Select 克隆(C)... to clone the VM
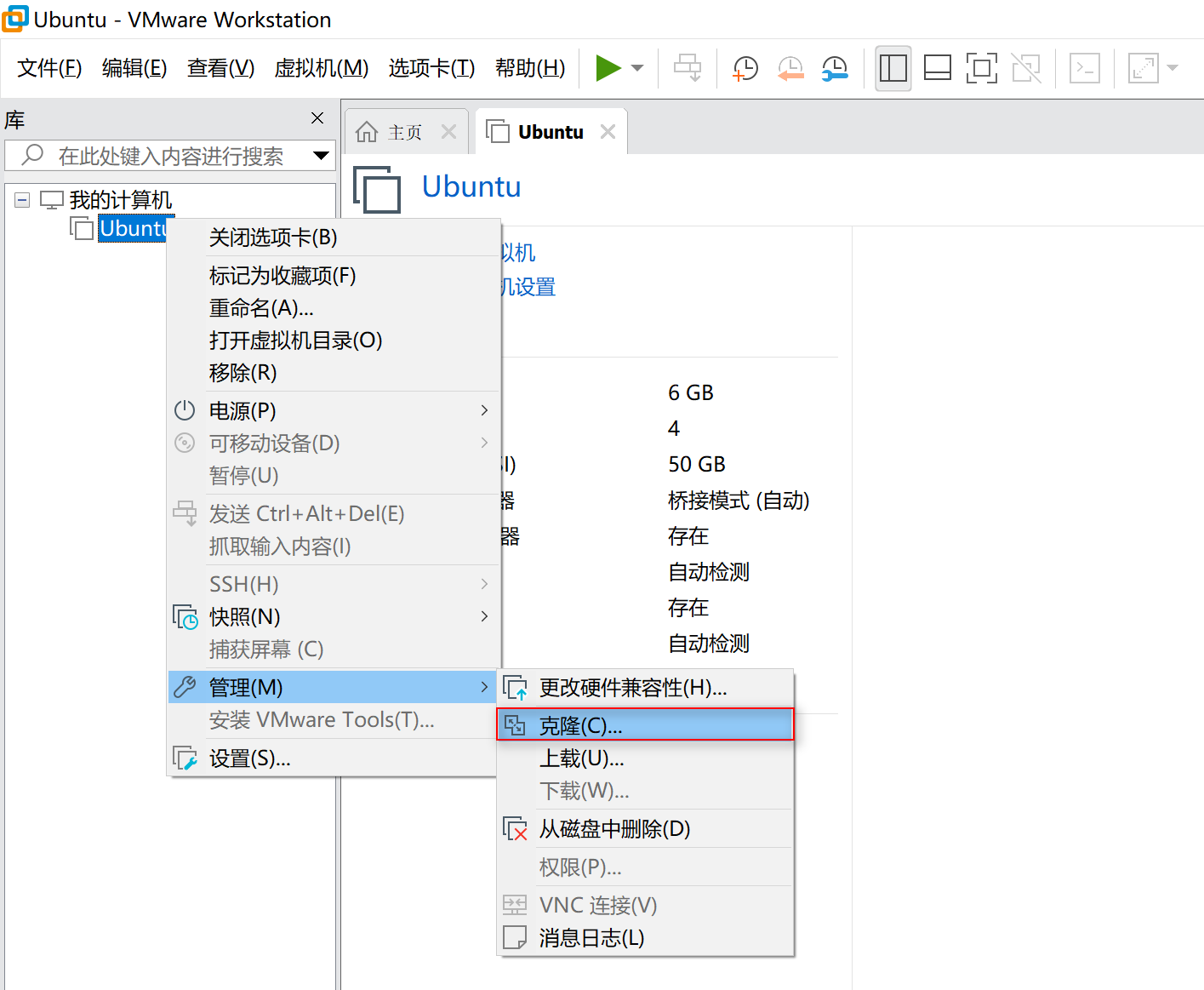This screenshot has width=1204, height=990. click(646, 725)
